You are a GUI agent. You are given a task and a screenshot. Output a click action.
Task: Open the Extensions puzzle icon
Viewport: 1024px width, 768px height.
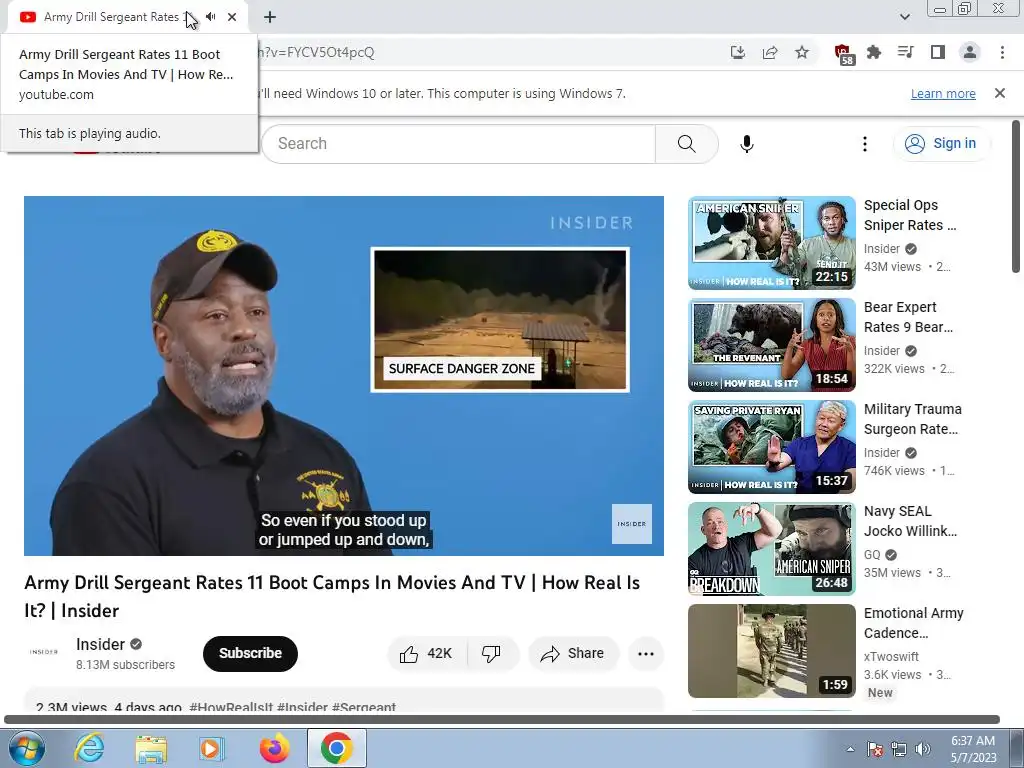click(x=874, y=52)
